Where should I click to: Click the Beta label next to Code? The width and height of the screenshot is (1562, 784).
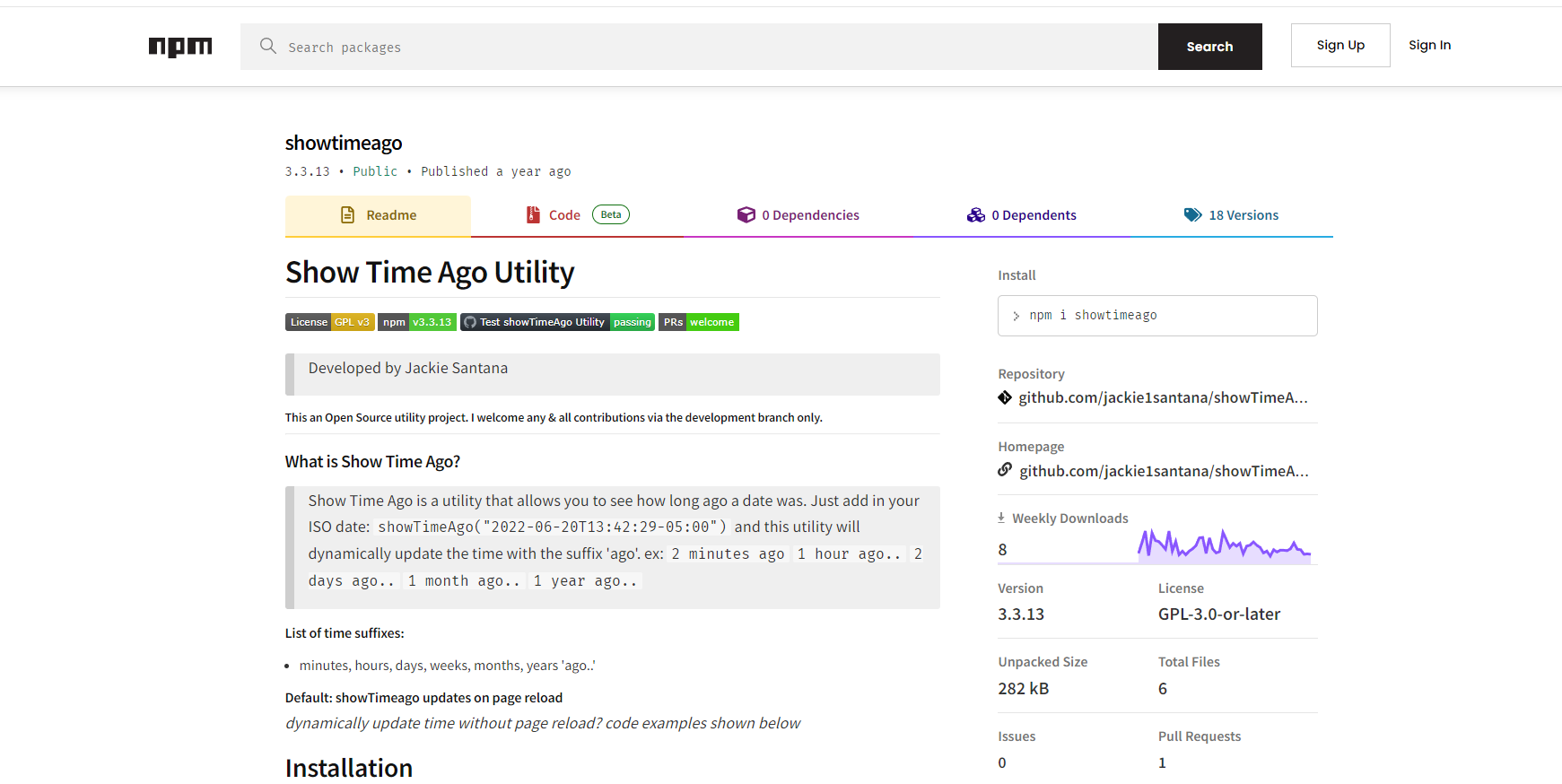611,214
